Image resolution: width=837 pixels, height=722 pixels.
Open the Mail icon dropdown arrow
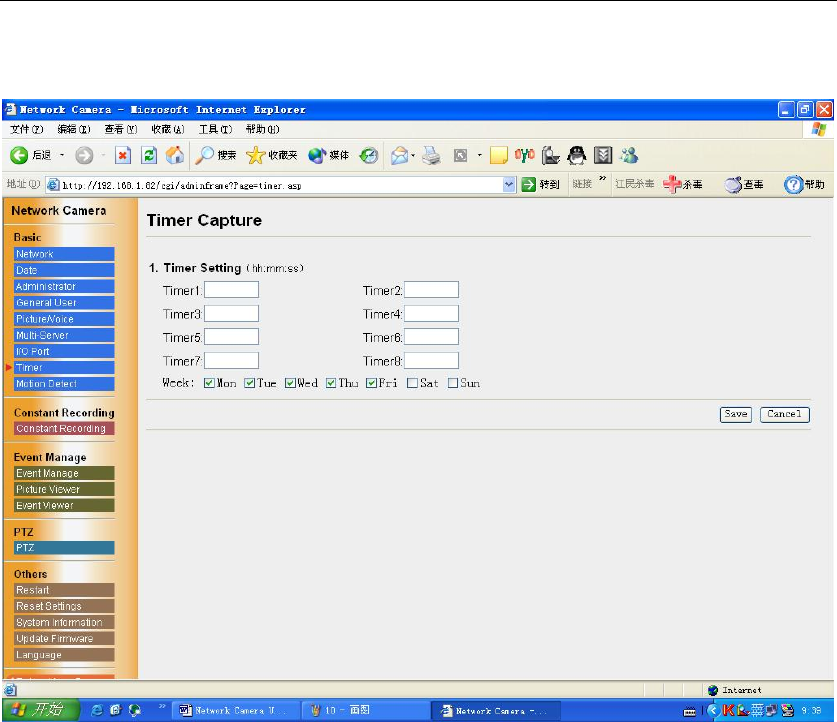click(413, 156)
